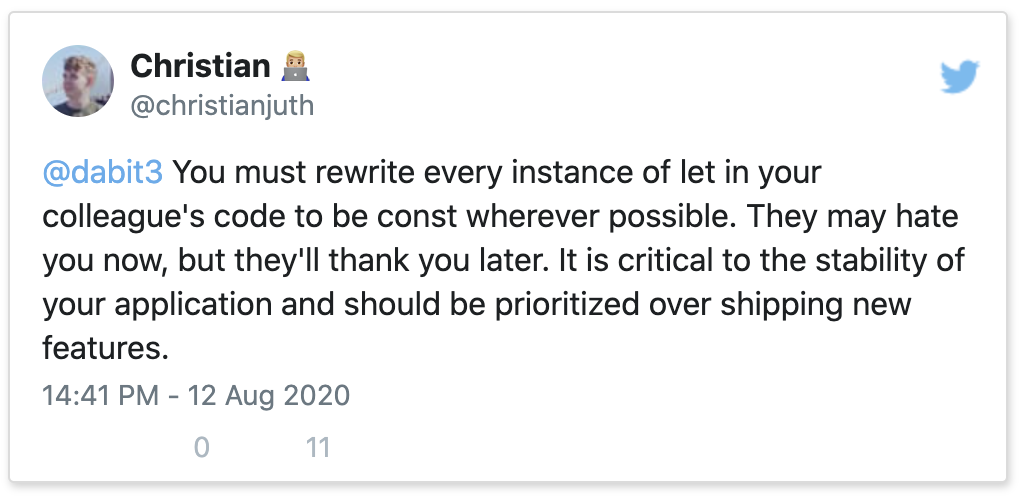Open Christian's profile picture avatar
The height and width of the screenshot is (500, 1026).
(x=78, y=81)
